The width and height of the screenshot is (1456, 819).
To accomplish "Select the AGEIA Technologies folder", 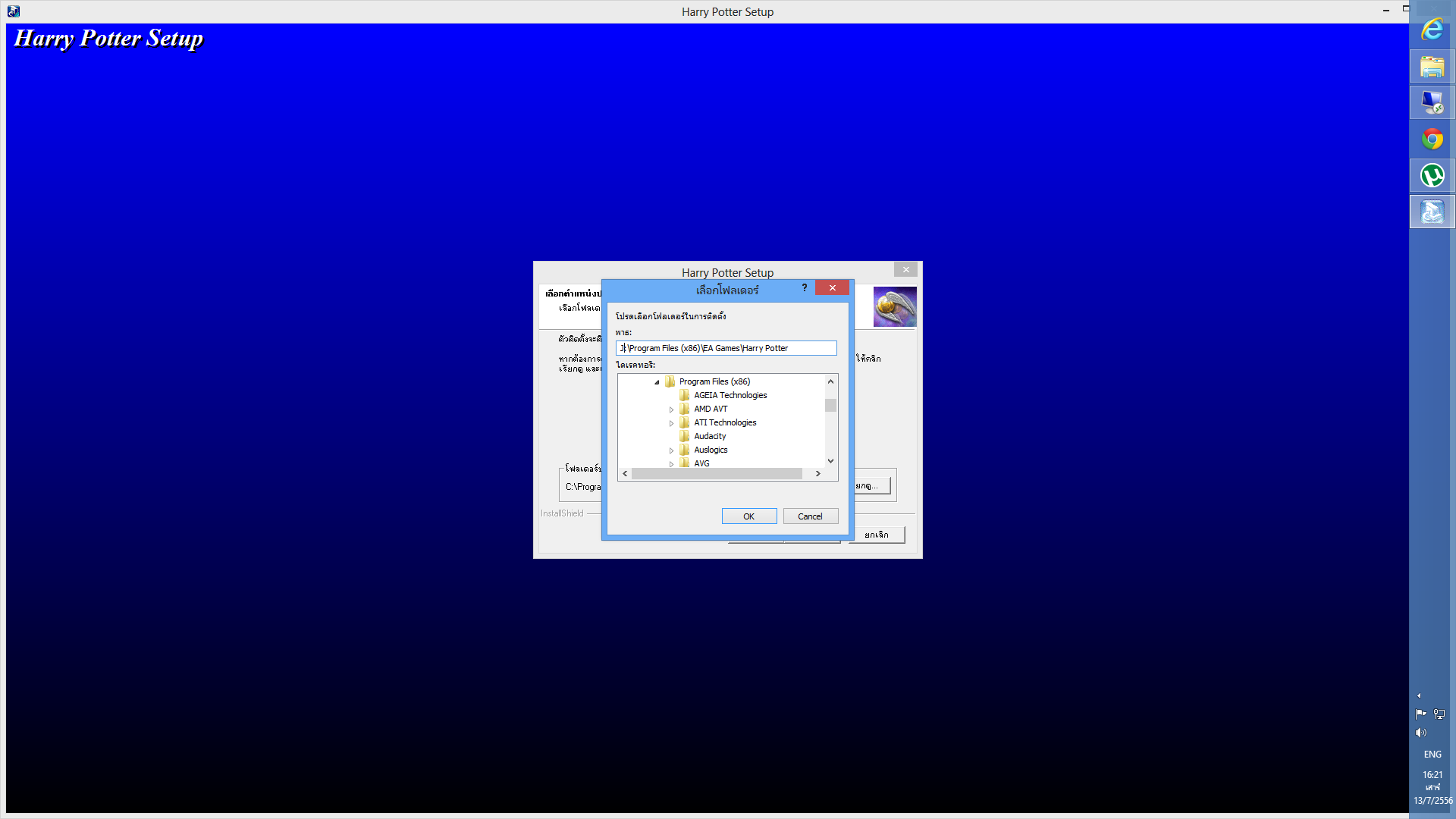I will tap(730, 395).
